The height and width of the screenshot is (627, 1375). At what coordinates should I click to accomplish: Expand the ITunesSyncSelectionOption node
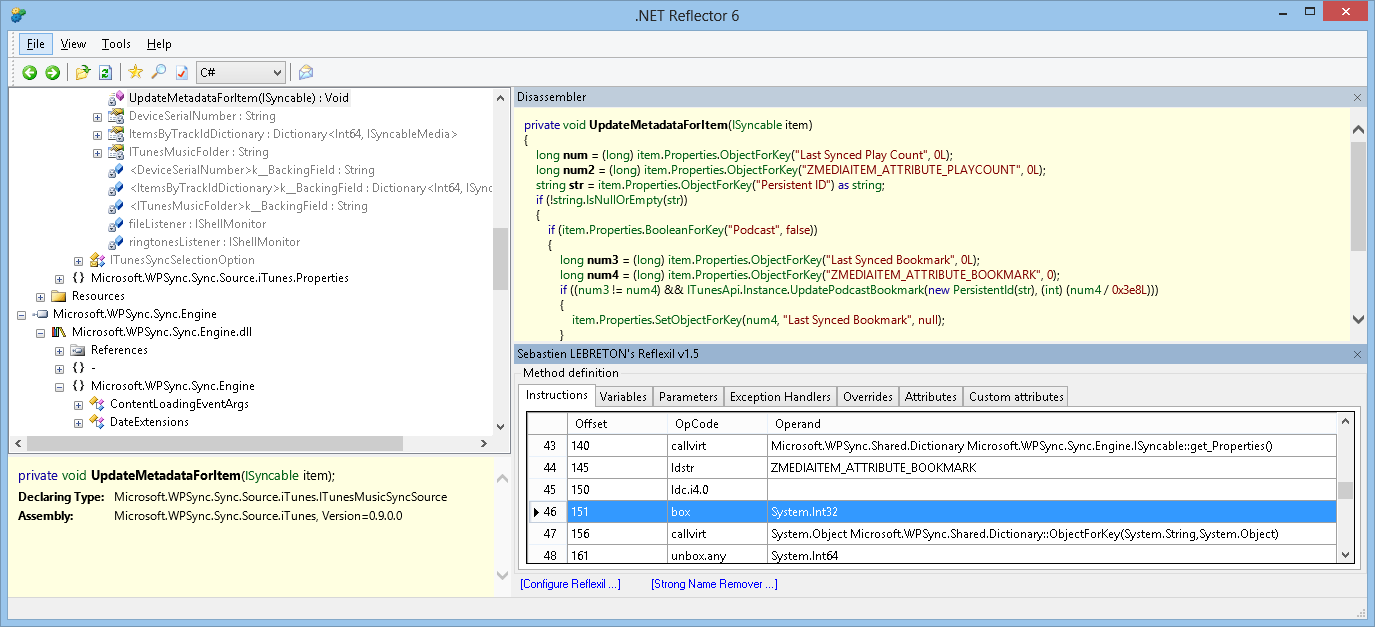point(79,260)
